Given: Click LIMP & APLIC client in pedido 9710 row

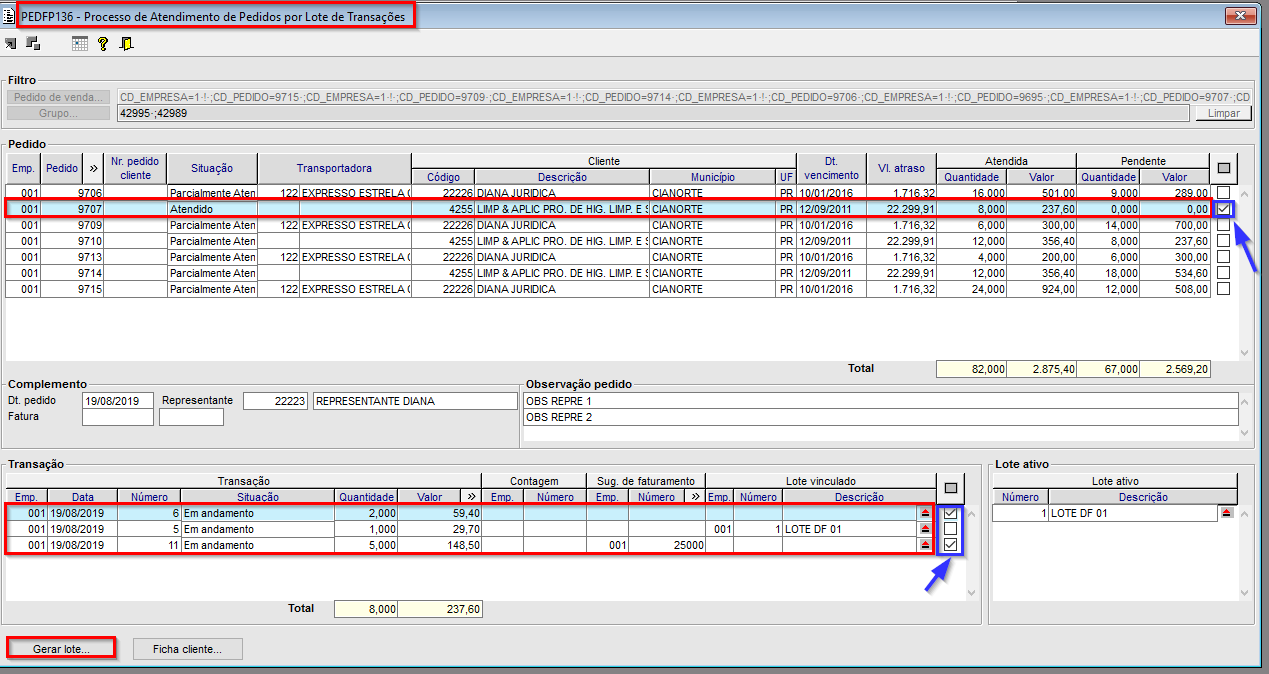Looking at the screenshot, I should point(561,241).
